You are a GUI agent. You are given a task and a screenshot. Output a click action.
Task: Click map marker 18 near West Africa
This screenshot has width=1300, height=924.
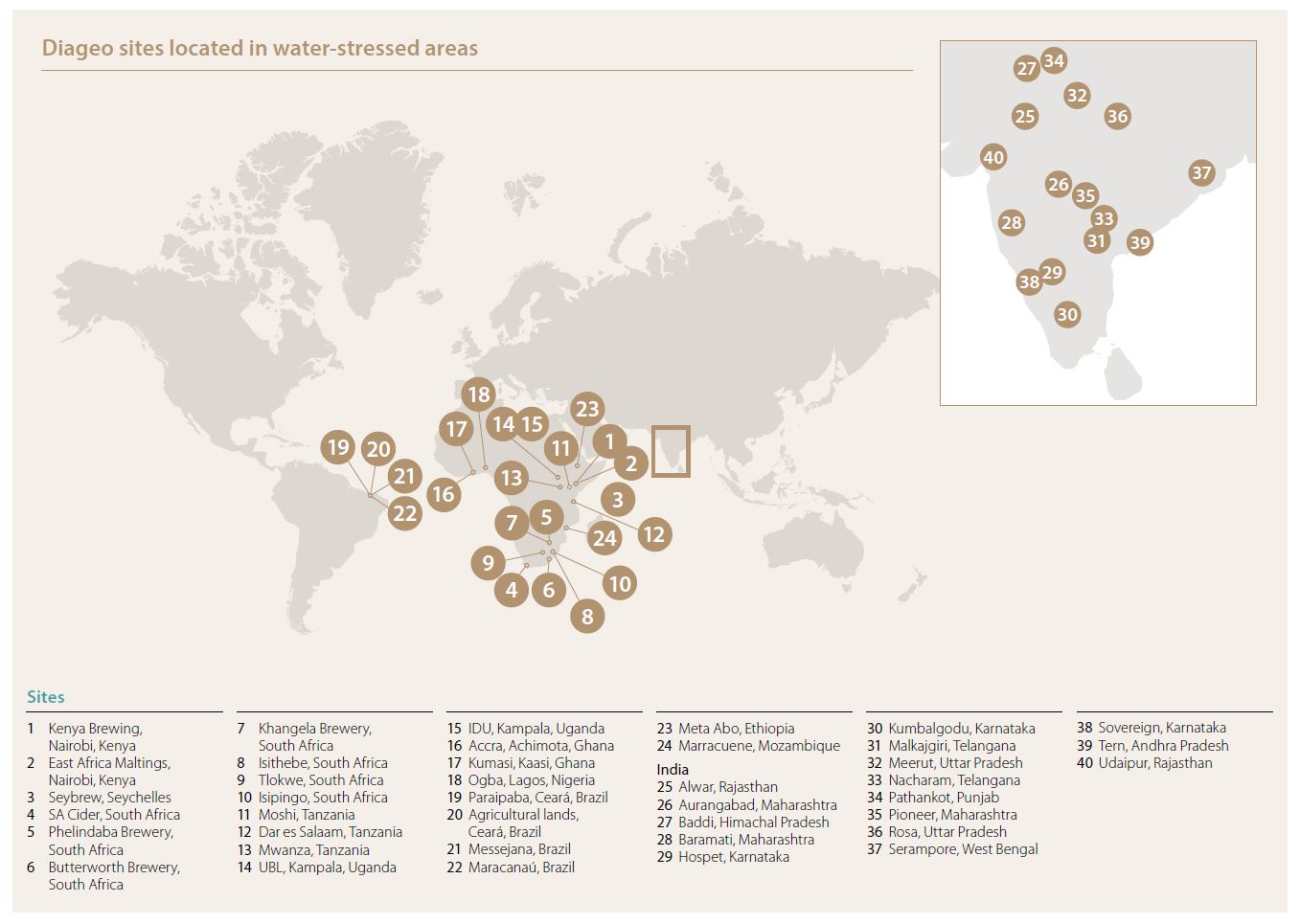point(478,394)
